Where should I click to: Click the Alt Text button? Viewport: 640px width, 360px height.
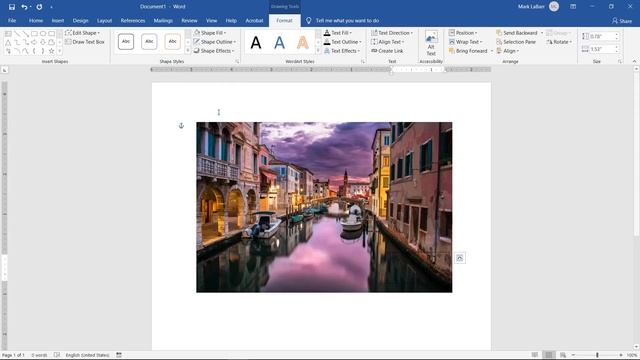(x=431, y=44)
